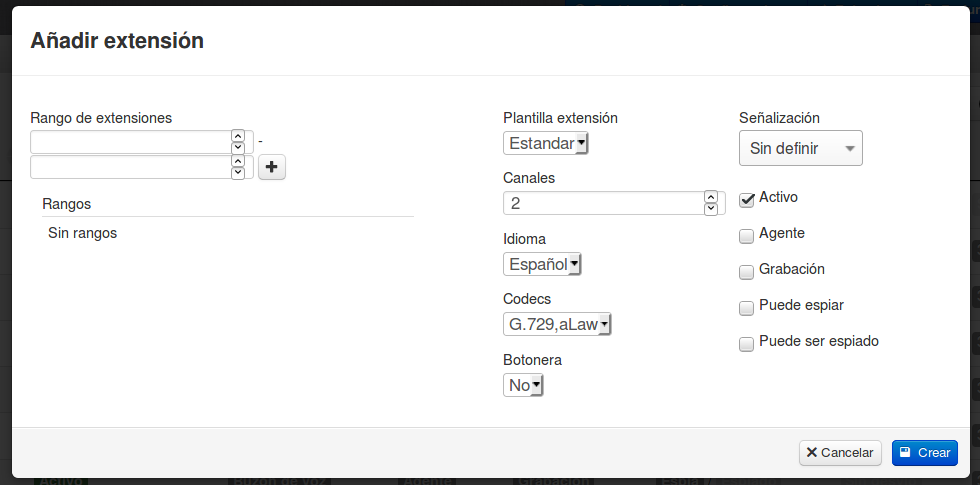Decrease the first extension range value
The image size is (980, 485).
pyautogui.click(x=238, y=148)
